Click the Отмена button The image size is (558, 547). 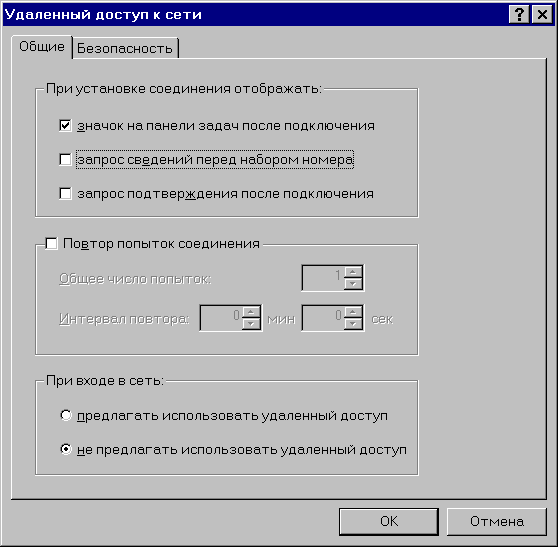(x=497, y=521)
